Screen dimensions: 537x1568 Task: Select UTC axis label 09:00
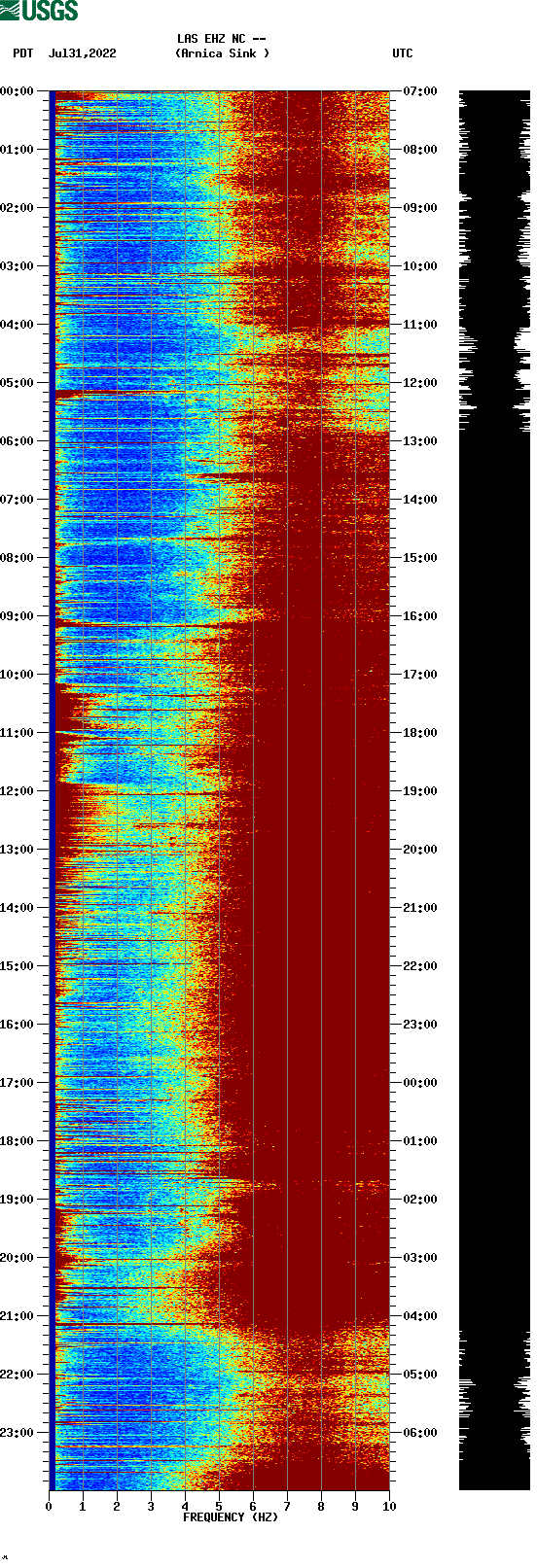420,208
